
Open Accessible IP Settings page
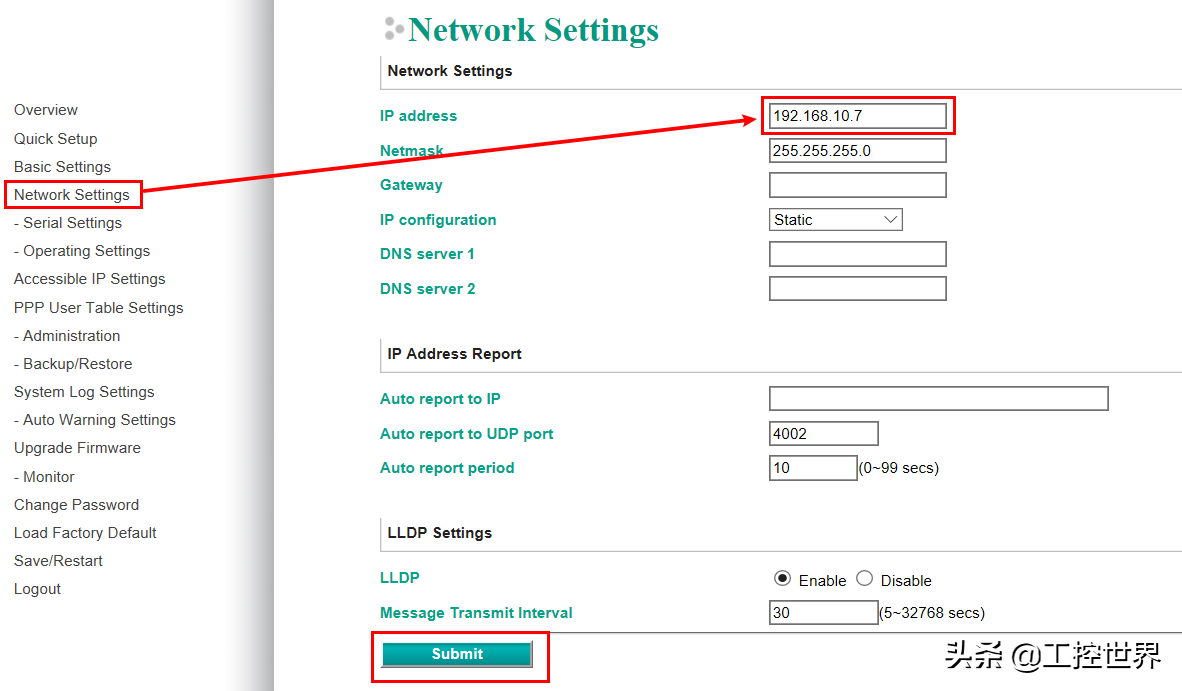click(90, 279)
